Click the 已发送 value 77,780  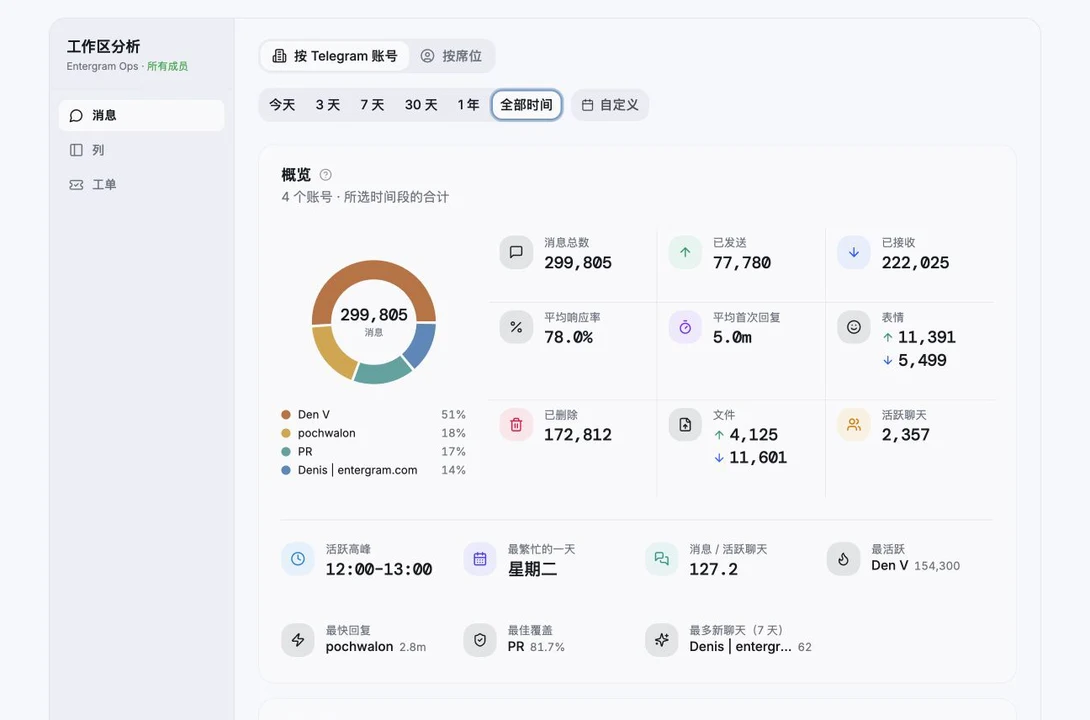pyautogui.click(x=742, y=263)
